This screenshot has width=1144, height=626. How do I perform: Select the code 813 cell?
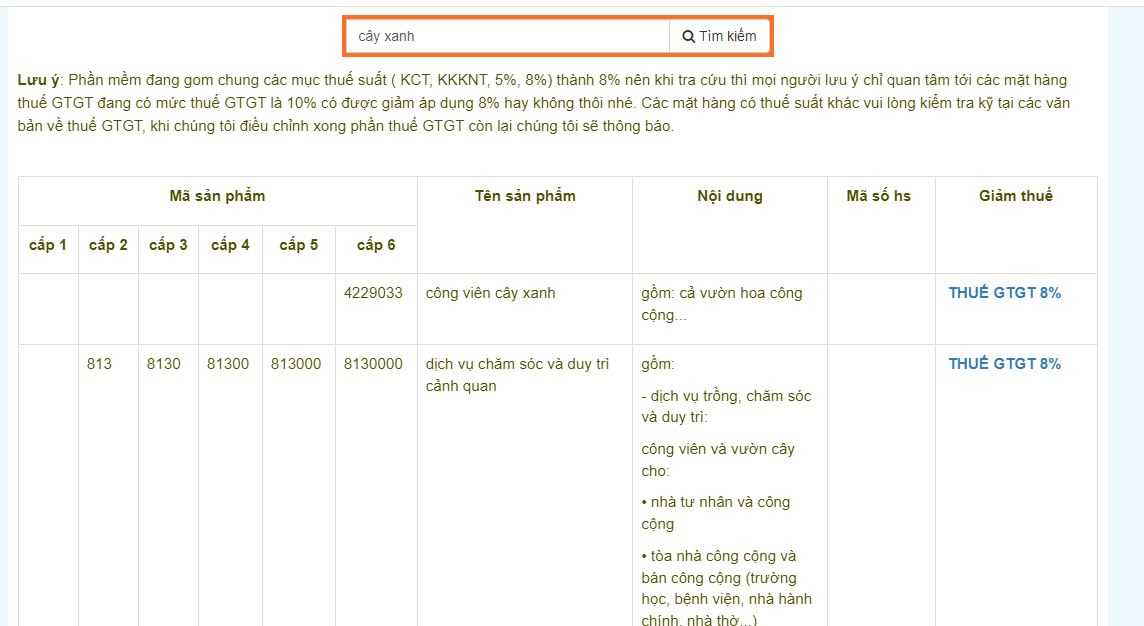pos(99,364)
